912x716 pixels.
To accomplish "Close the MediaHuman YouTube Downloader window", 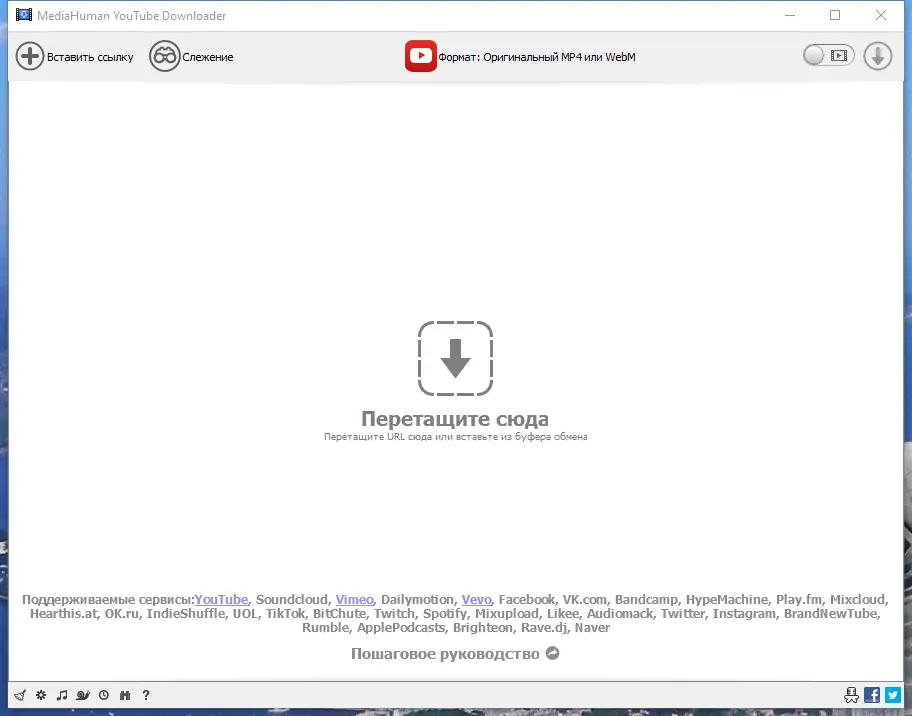I will pos(881,15).
